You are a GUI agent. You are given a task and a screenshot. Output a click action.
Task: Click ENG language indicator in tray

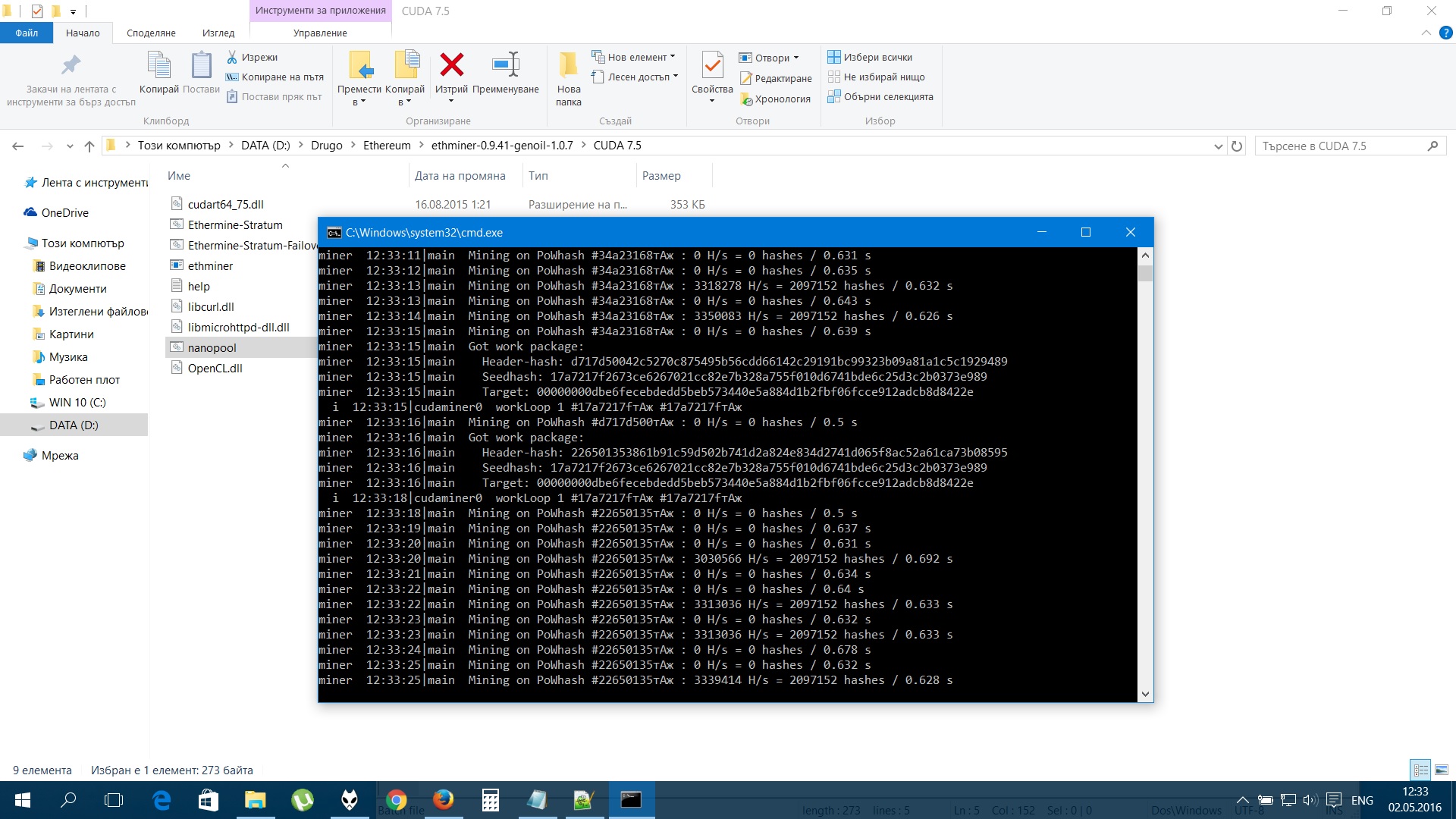coord(1362,800)
